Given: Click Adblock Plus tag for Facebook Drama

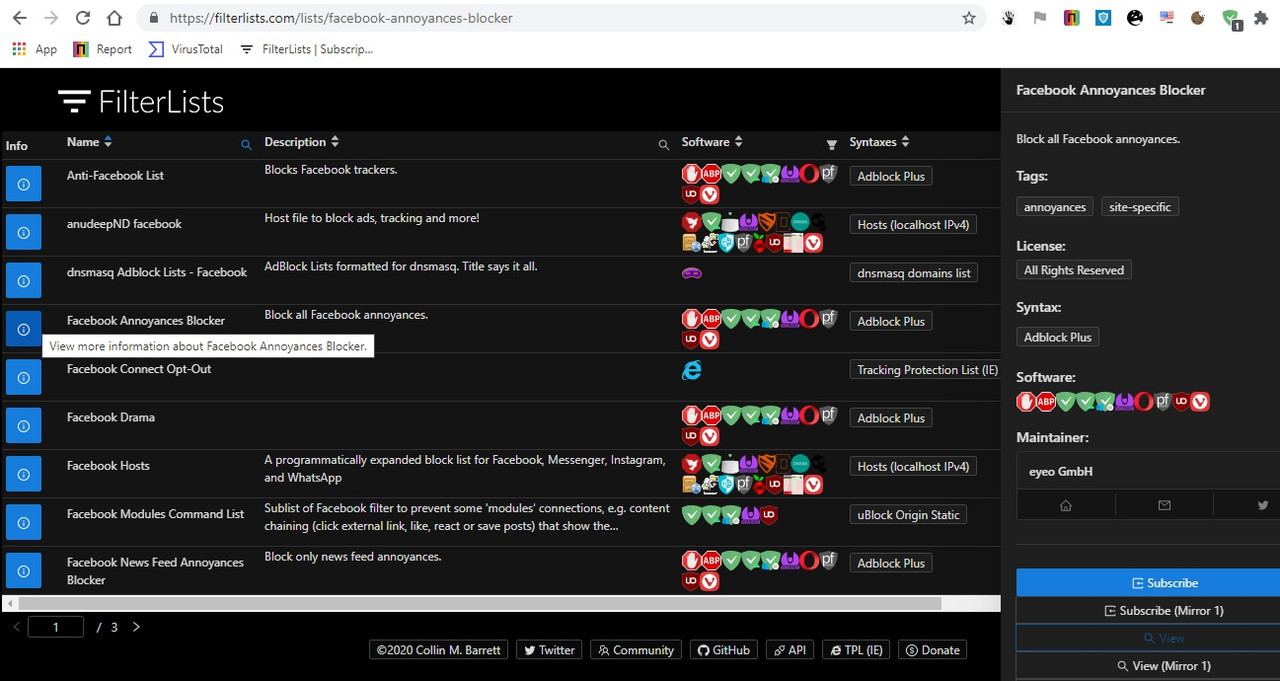Looking at the screenshot, I should (x=891, y=418).
